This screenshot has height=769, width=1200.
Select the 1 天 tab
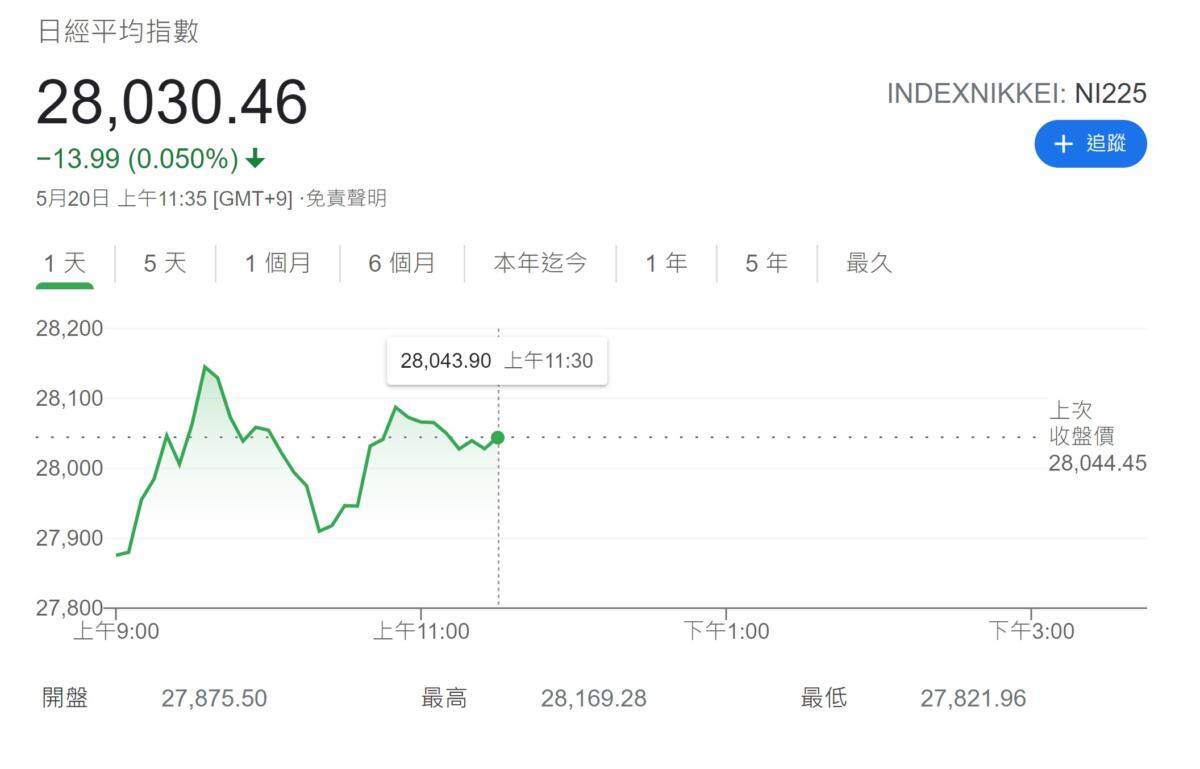pyautogui.click(x=65, y=264)
